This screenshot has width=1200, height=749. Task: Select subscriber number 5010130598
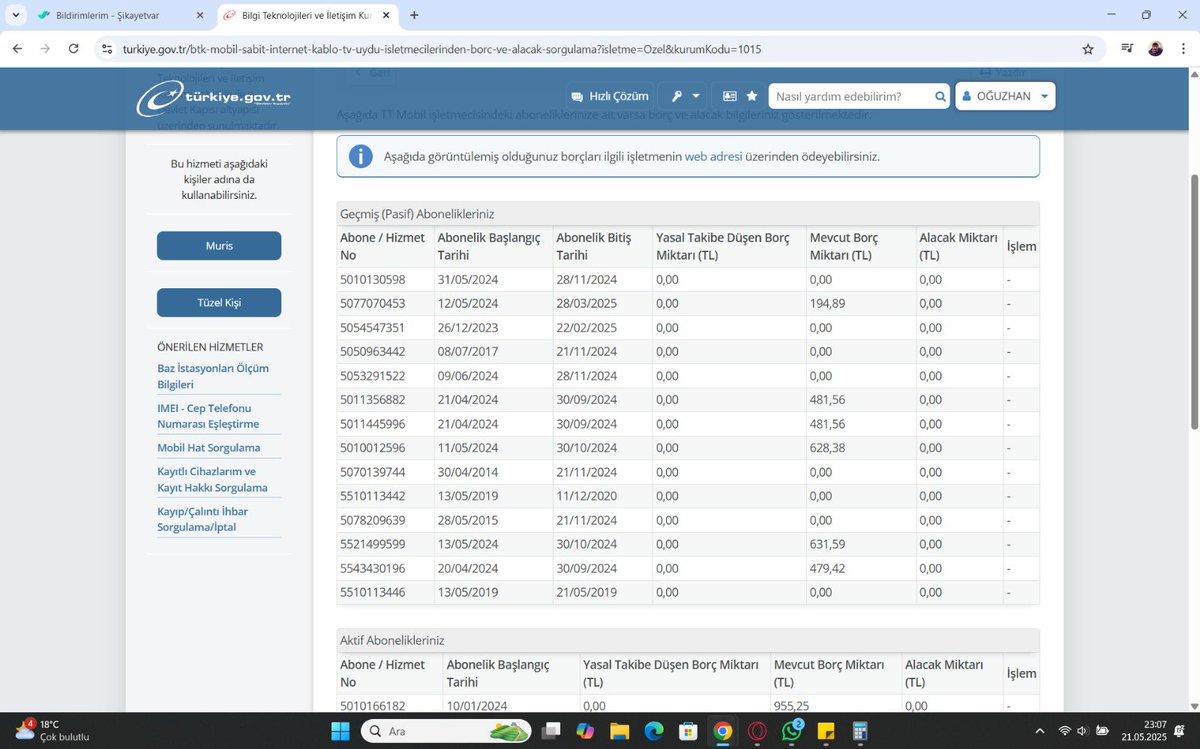point(373,280)
